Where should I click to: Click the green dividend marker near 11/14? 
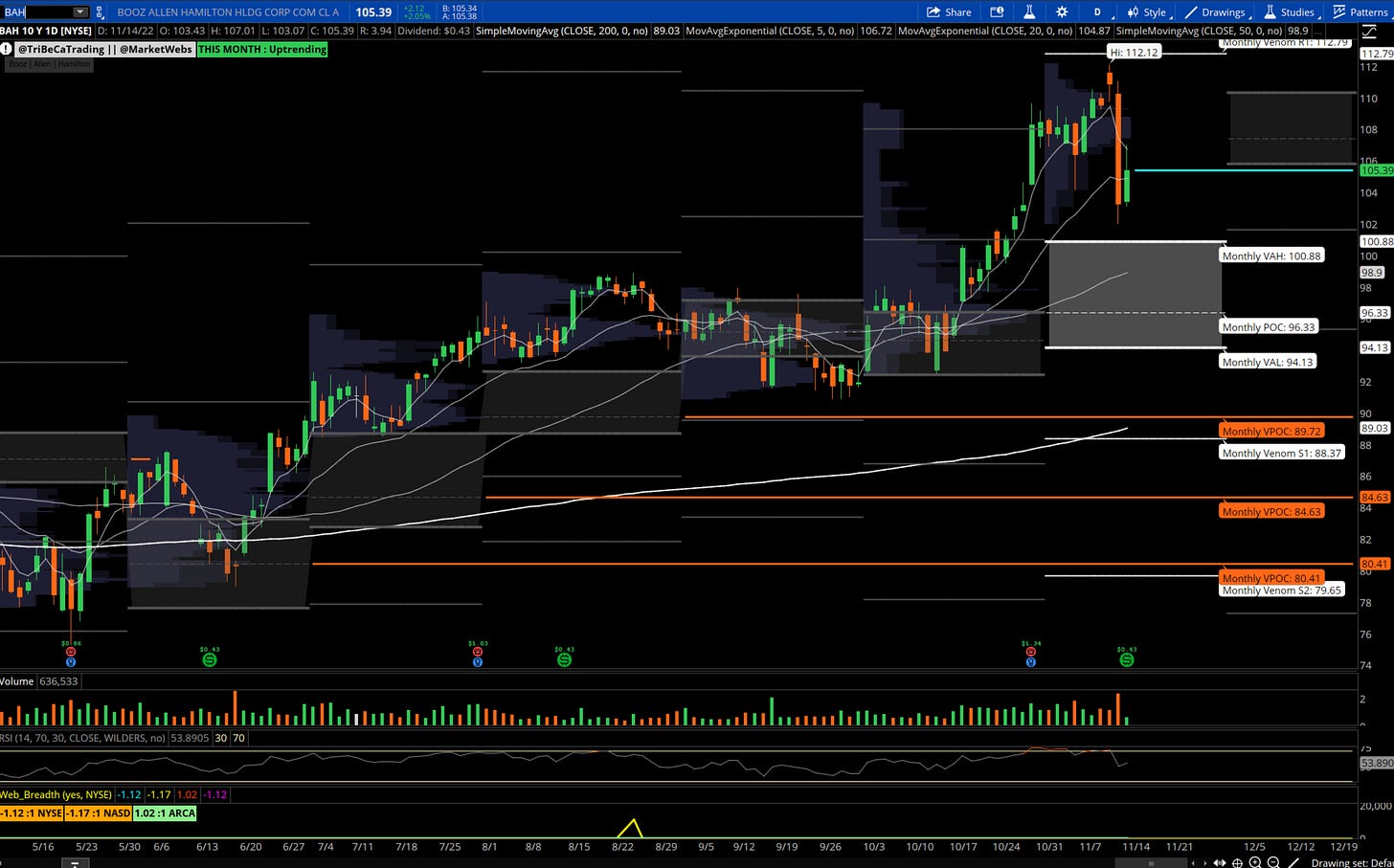1127,659
